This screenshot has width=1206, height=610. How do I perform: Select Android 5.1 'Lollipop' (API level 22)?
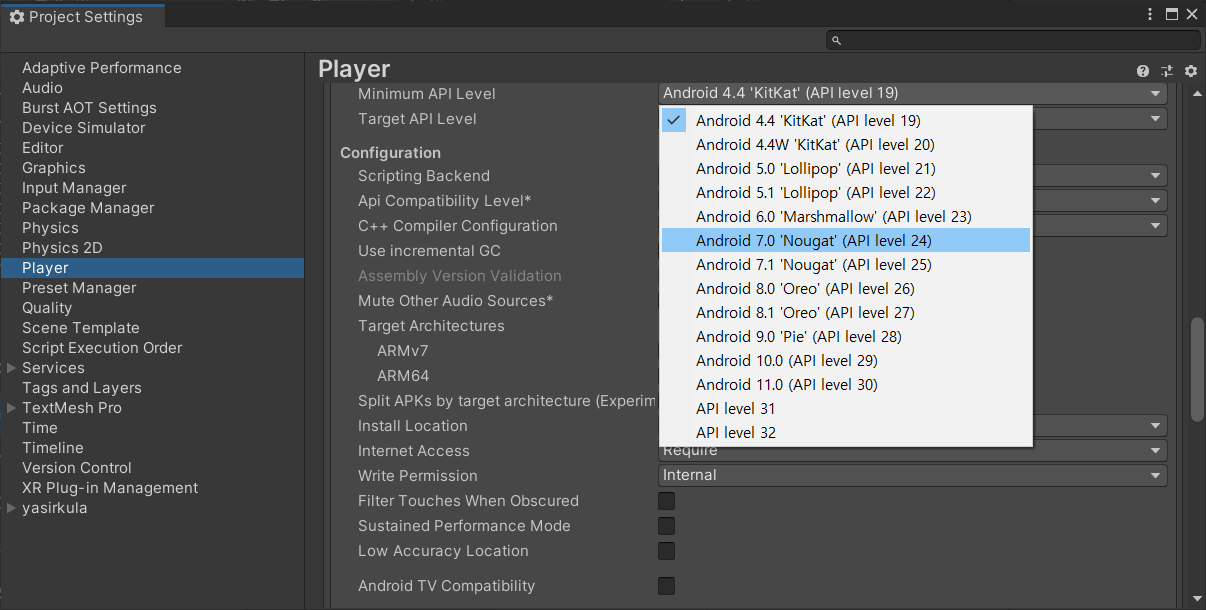[x=846, y=192]
